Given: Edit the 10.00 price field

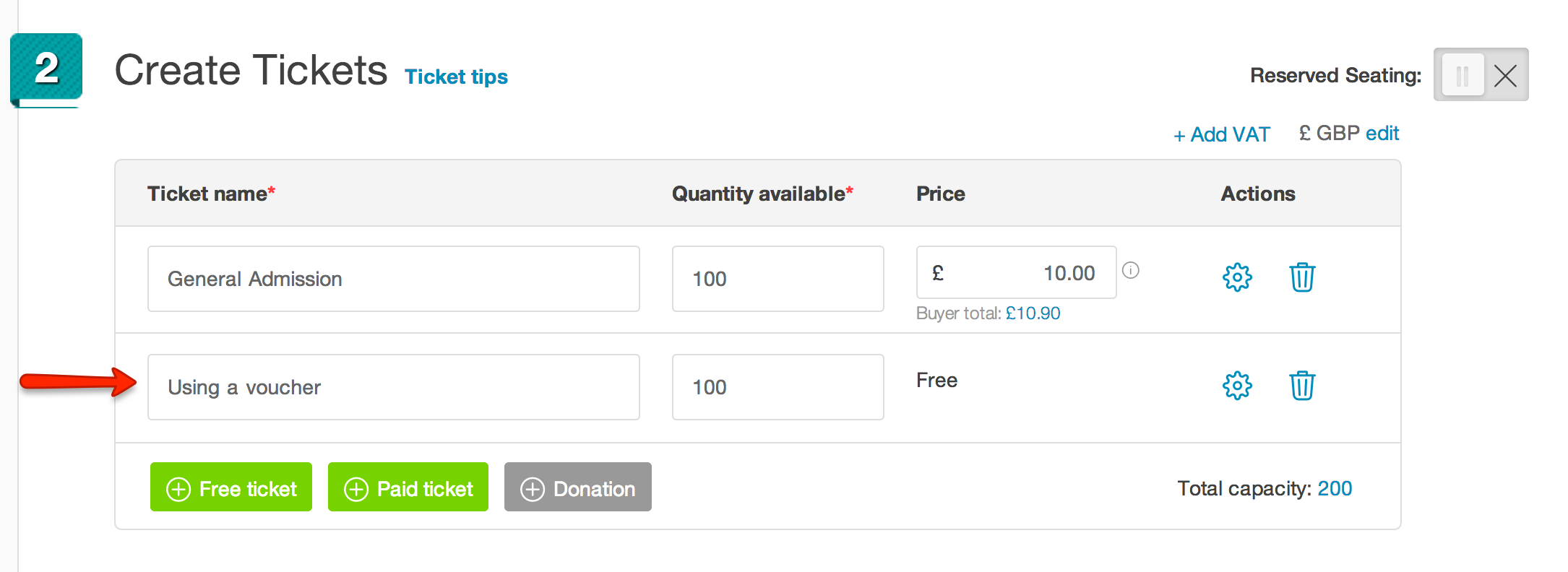Looking at the screenshot, I should (x=1017, y=272).
